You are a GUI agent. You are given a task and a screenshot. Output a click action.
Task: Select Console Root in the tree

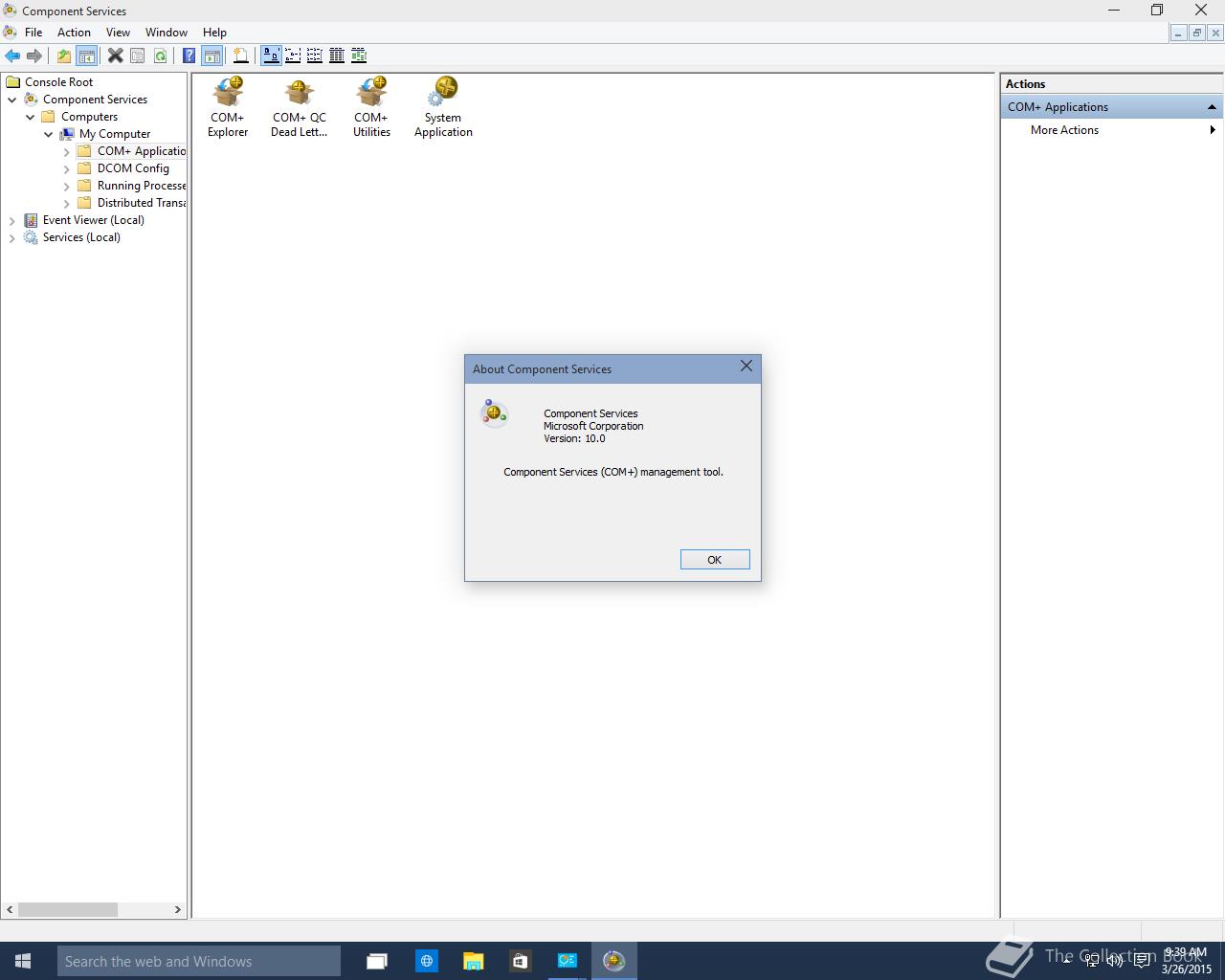pyautogui.click(x=59, y=82)
